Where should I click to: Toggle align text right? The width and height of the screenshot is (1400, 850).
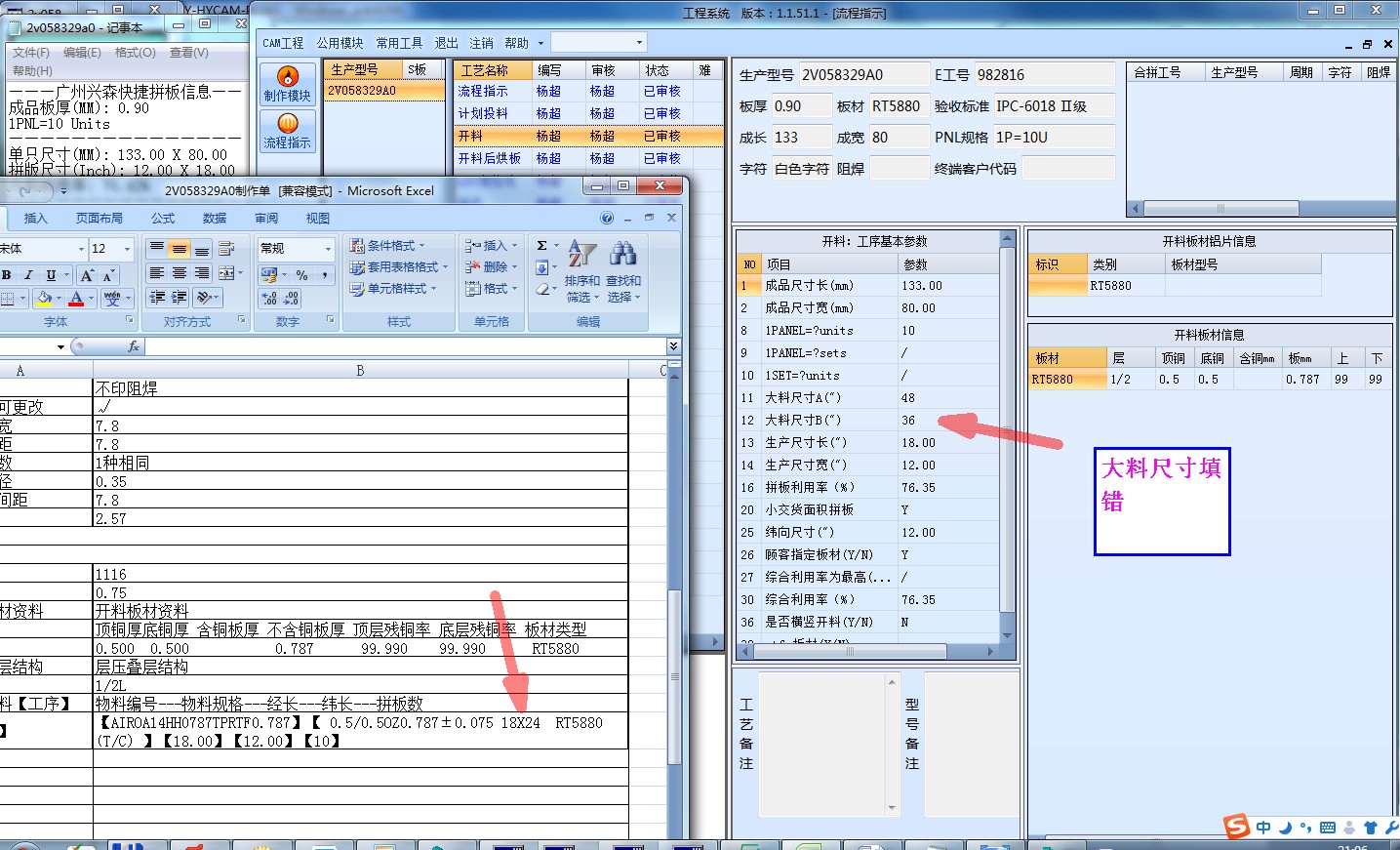201,273
